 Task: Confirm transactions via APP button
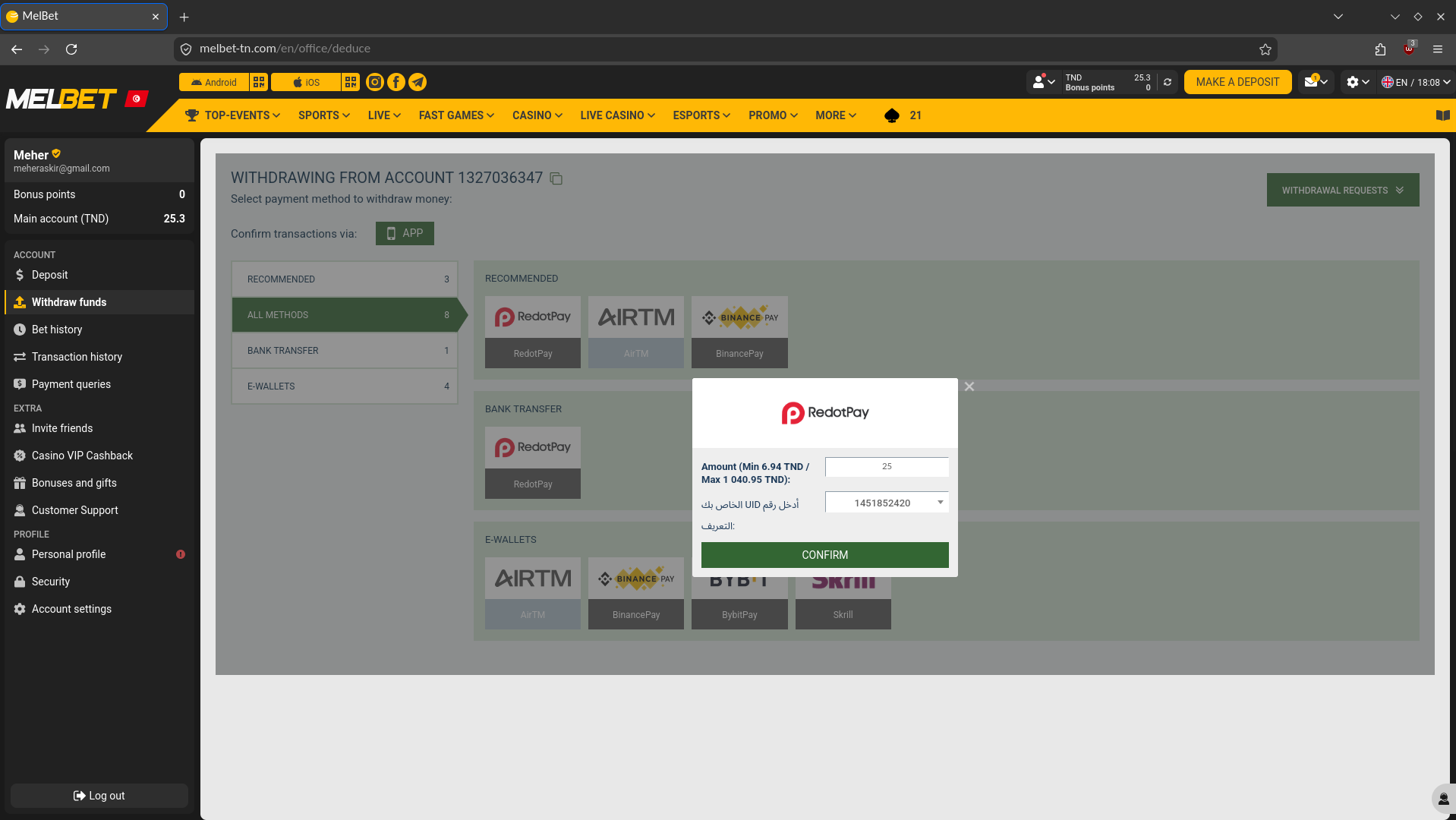pos(405,234)
